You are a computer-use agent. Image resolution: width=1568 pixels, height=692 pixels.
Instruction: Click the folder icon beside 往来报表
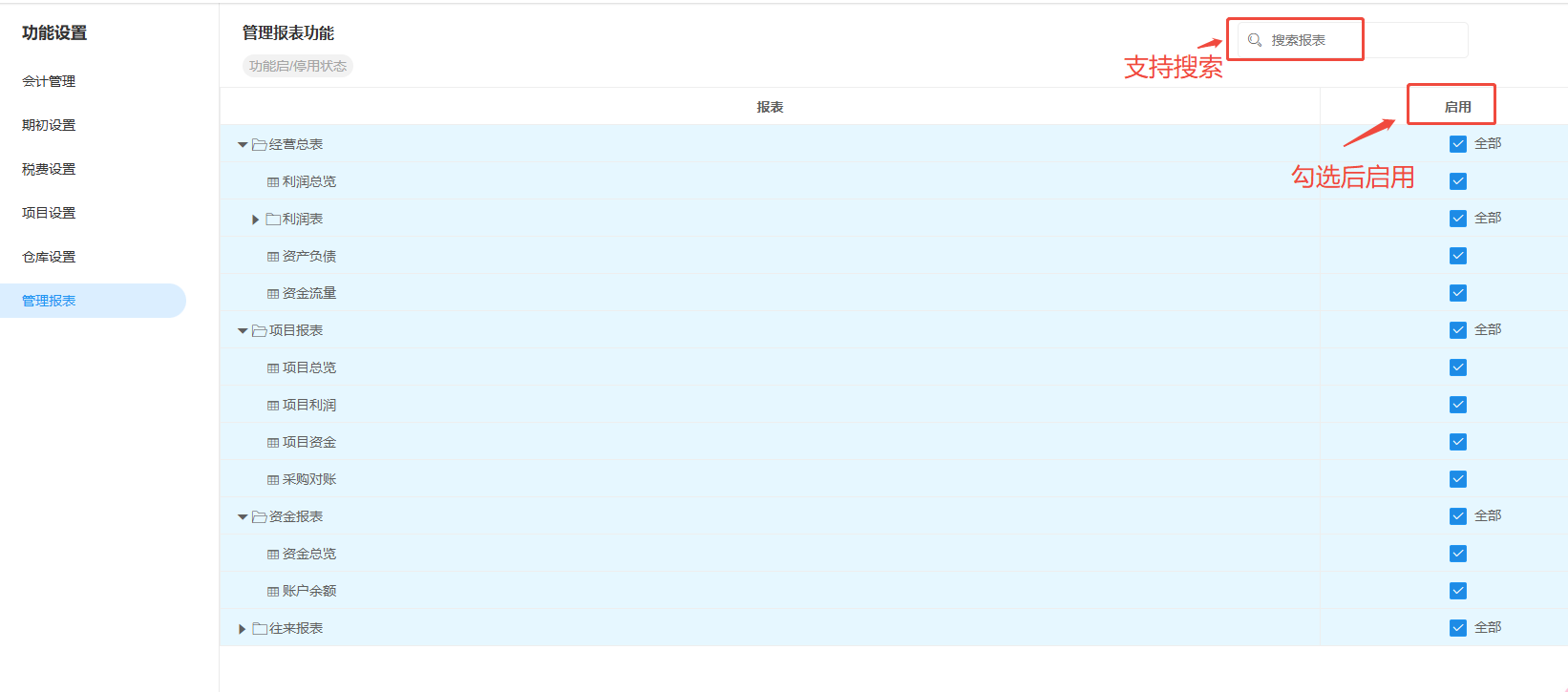click(x=259, y=629)
